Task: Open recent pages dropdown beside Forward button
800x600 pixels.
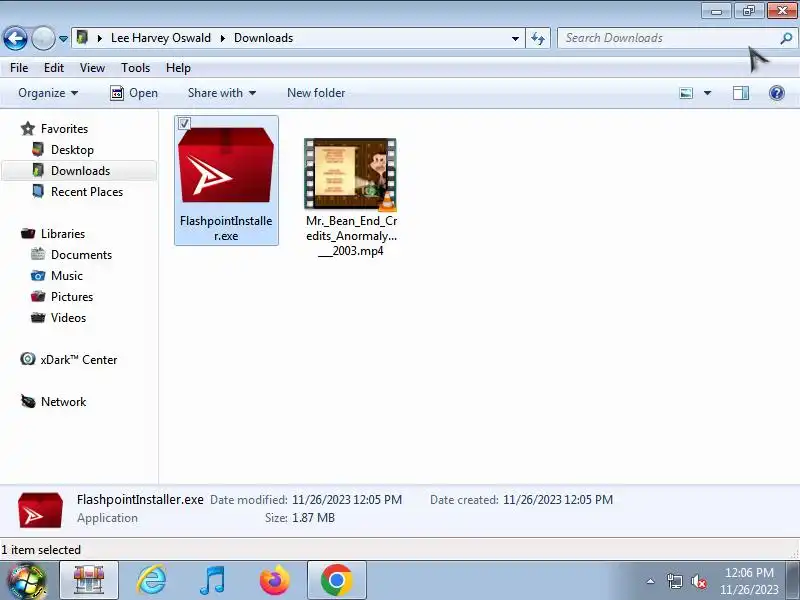Action: point(63,39)
